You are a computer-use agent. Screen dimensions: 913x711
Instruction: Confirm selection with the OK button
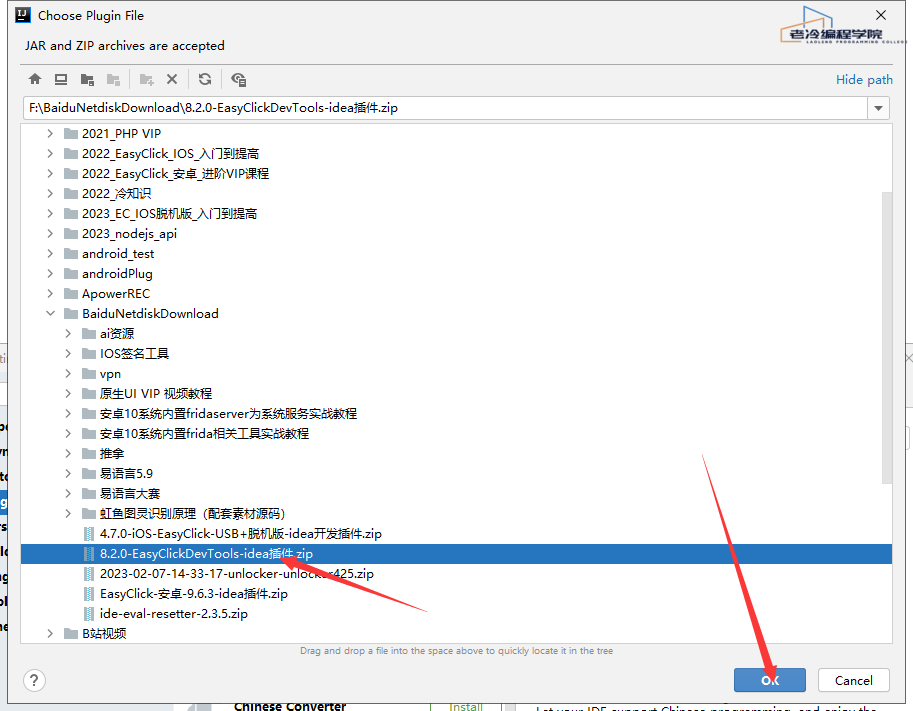pos(770,680)
